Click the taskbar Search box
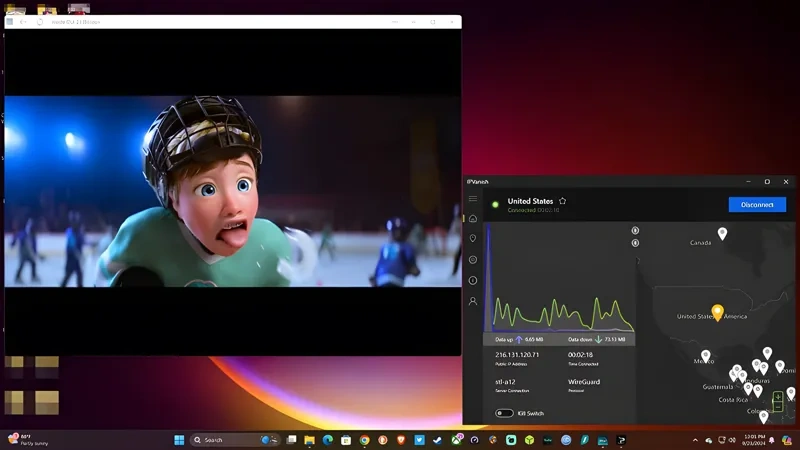The width and height of the screenshot is (800, 450). [235, 440]
